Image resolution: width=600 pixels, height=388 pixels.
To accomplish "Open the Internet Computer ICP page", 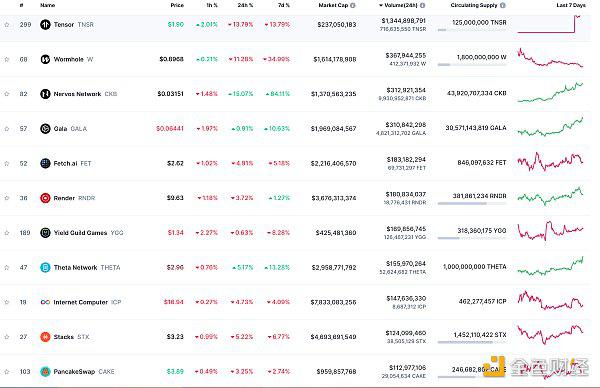I will pyautogui.click(x=87, y=302).
